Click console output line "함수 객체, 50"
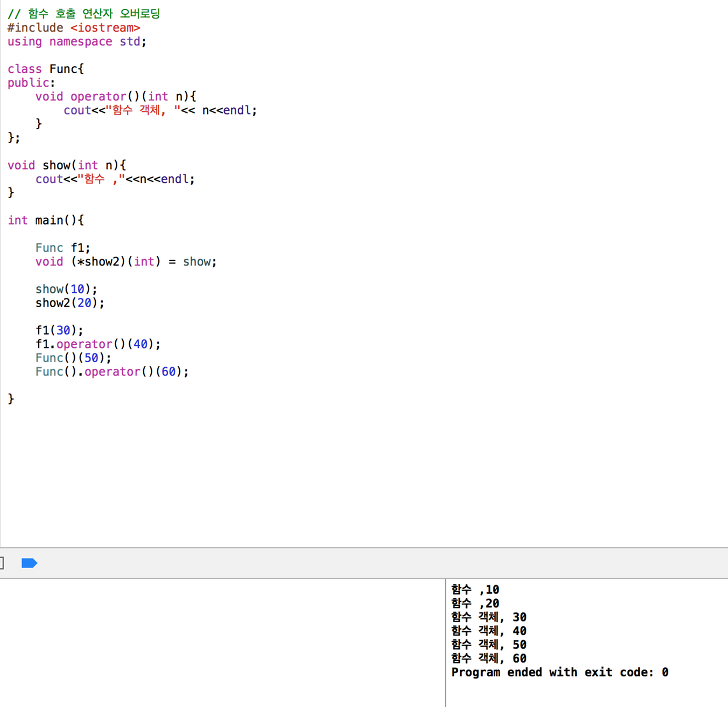Screen dimensions: 728x707 [x=489, y=645]
